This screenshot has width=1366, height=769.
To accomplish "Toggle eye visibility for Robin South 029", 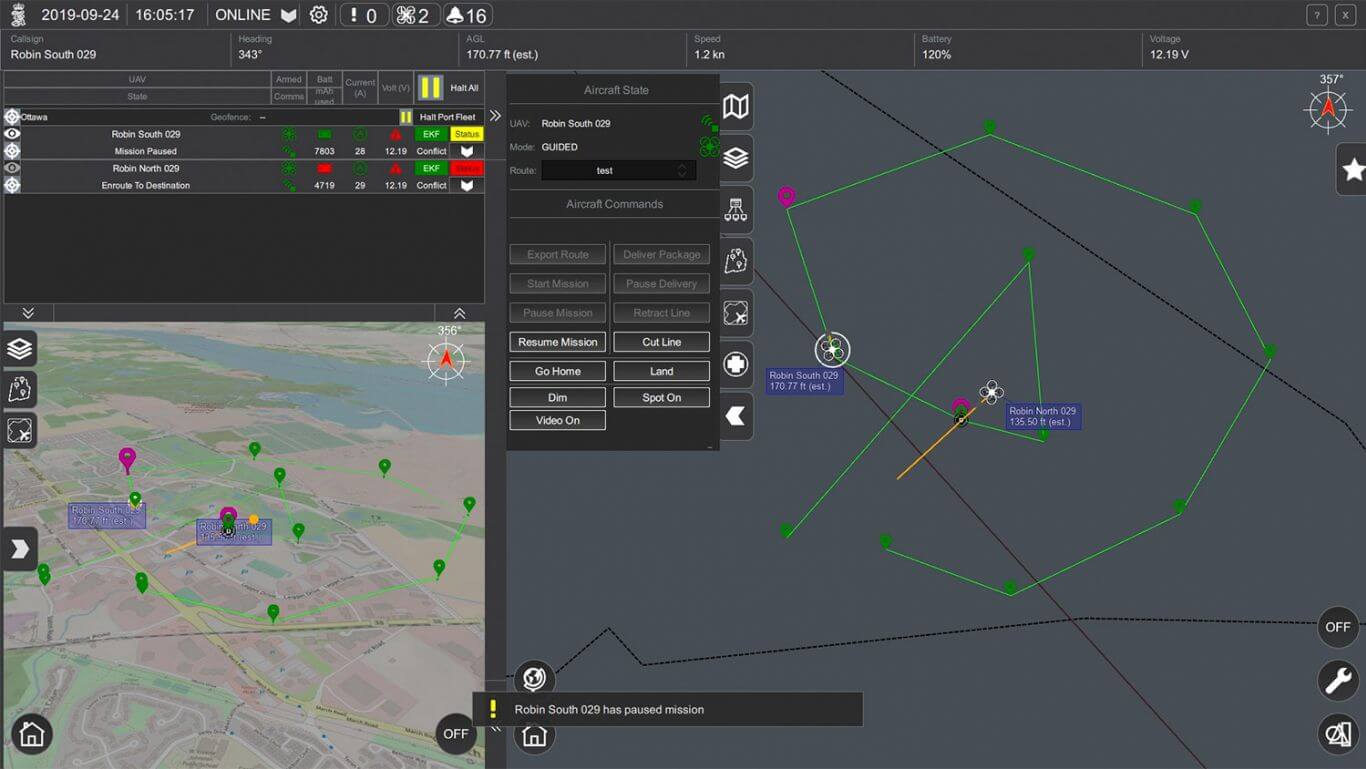I will pos(11,131).
